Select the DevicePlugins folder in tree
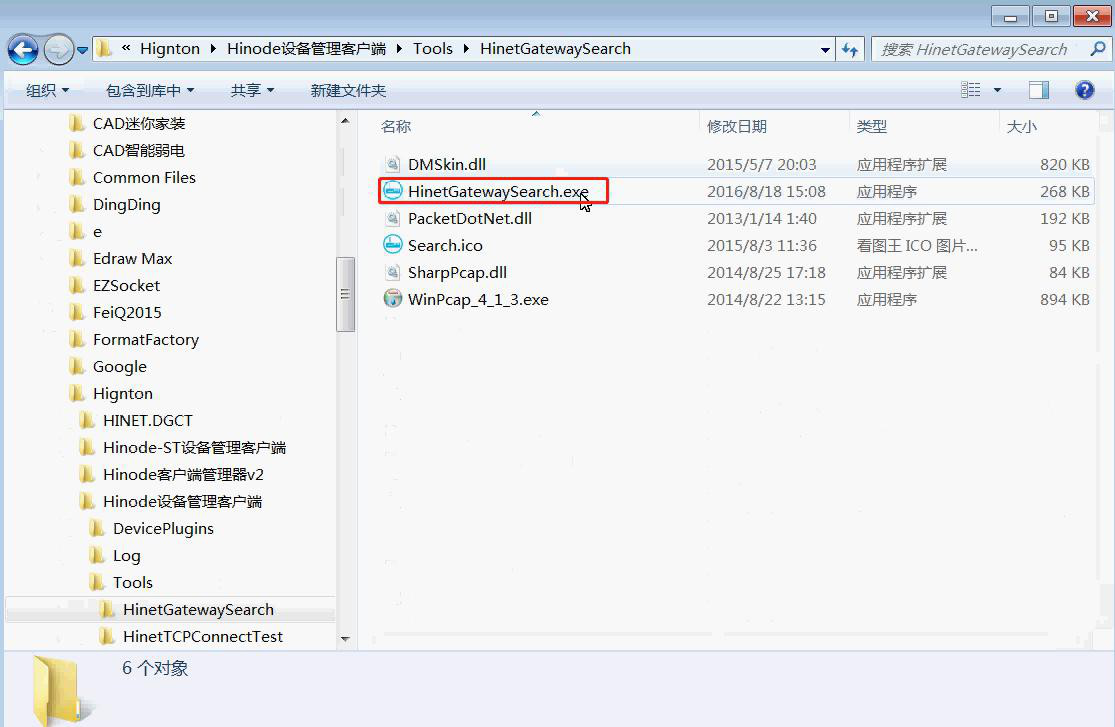This screenshot has width=1115, height=727. pos(163,529)
